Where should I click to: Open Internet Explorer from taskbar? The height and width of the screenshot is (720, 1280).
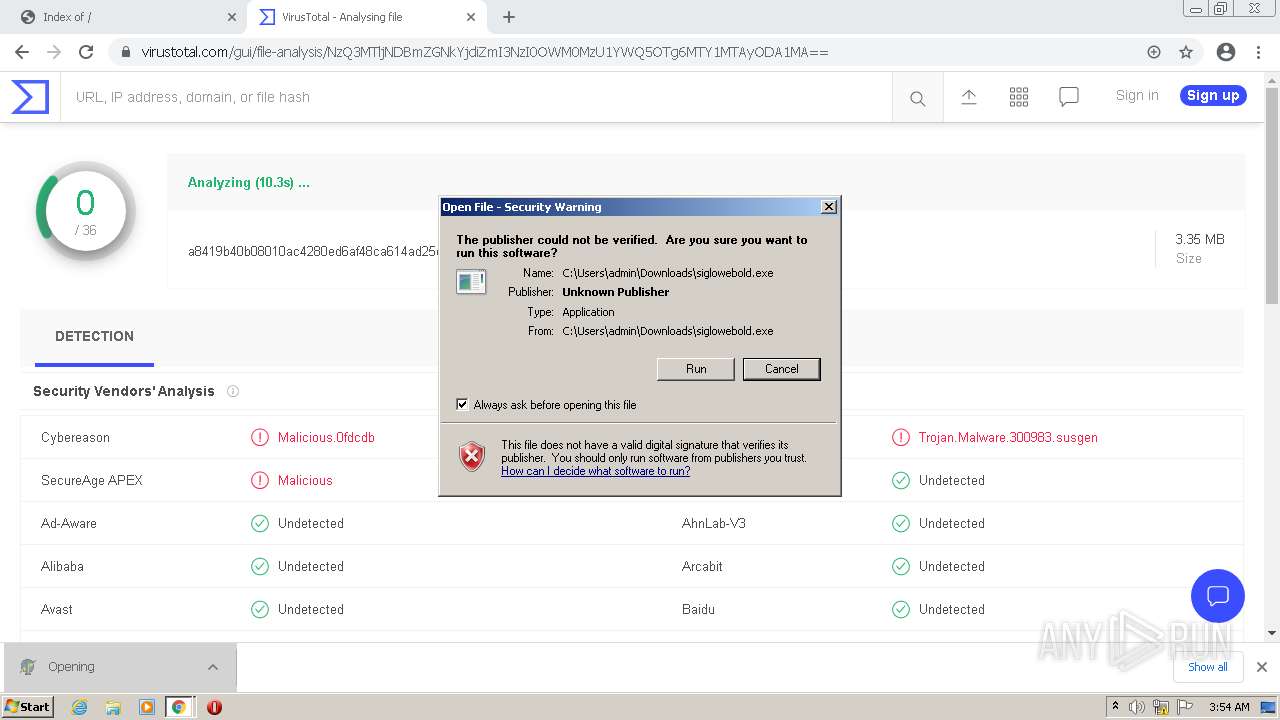point(79,707)
